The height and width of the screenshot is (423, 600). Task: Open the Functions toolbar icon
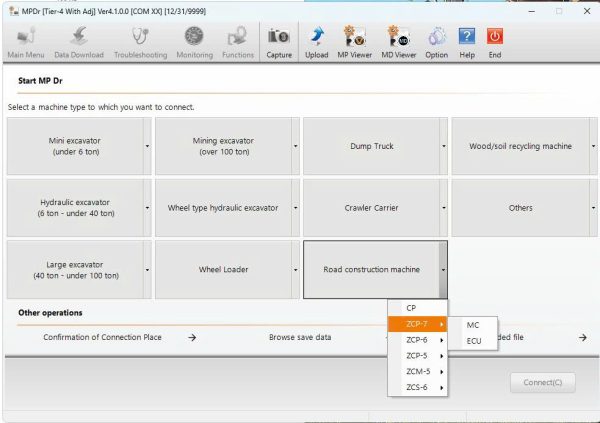[x=238, y=42]
